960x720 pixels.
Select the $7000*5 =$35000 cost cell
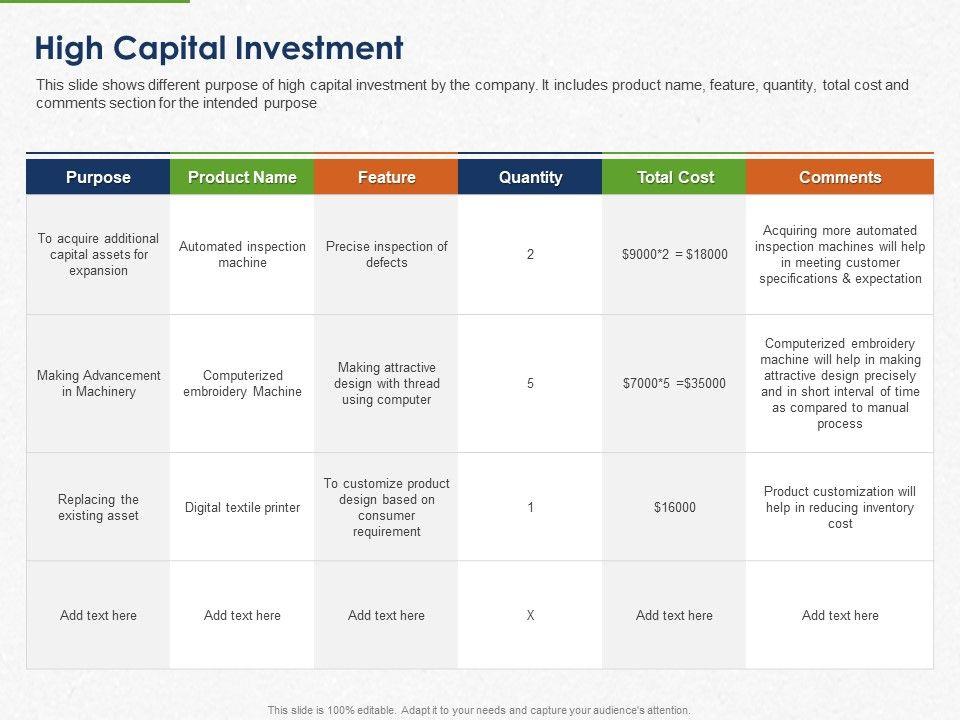click(x=675, y=384)
